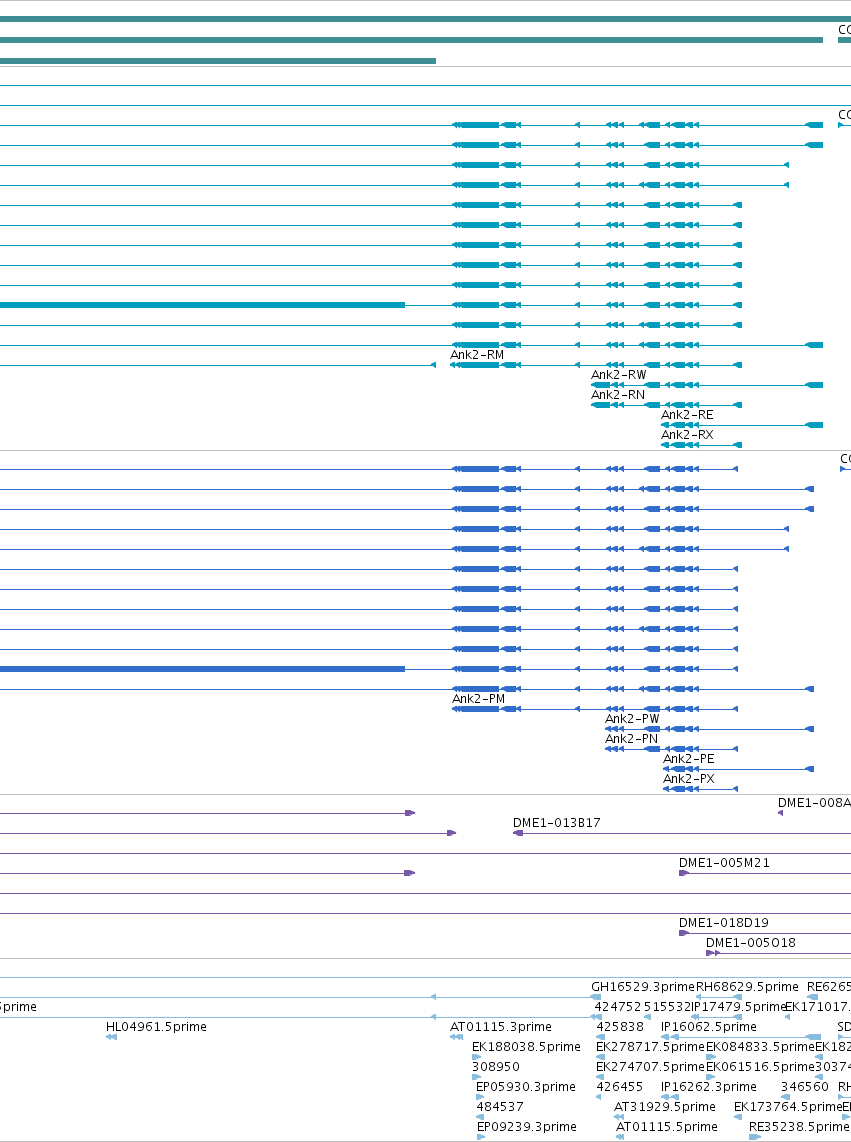The width and height of the screenshot is (851, 1142).
Task: Click the EK173764.5prime EST label
Action: [x=788, y=1107]
